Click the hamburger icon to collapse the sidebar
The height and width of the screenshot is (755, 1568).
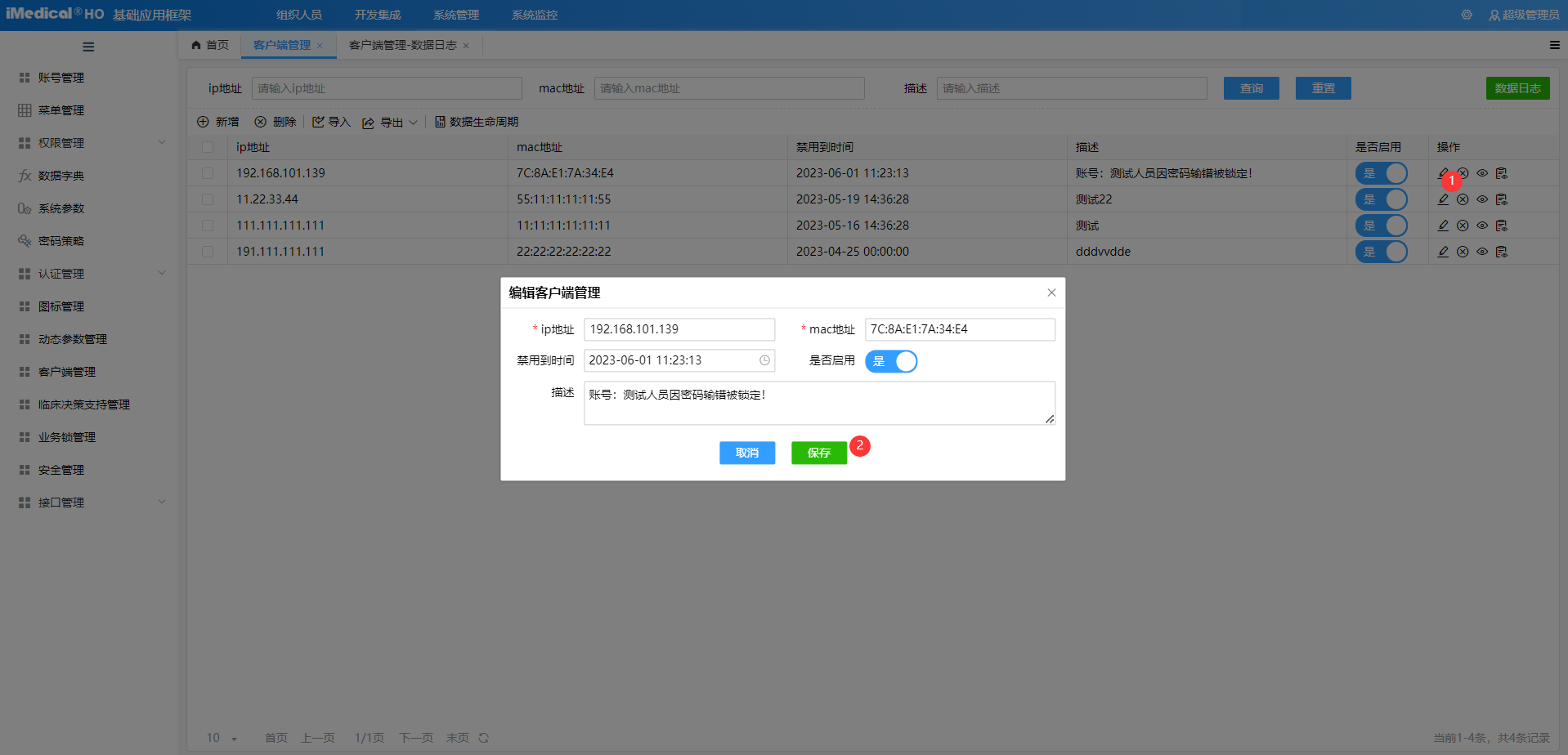(x=88, y=47)
